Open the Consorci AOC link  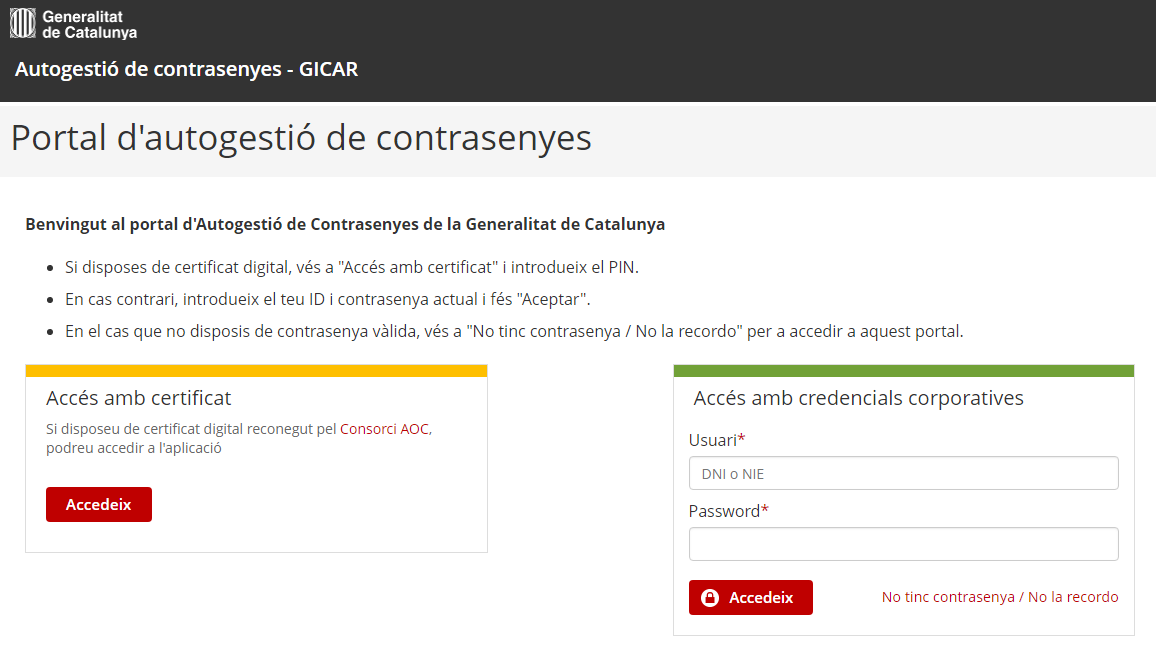[x=384, y=429]
